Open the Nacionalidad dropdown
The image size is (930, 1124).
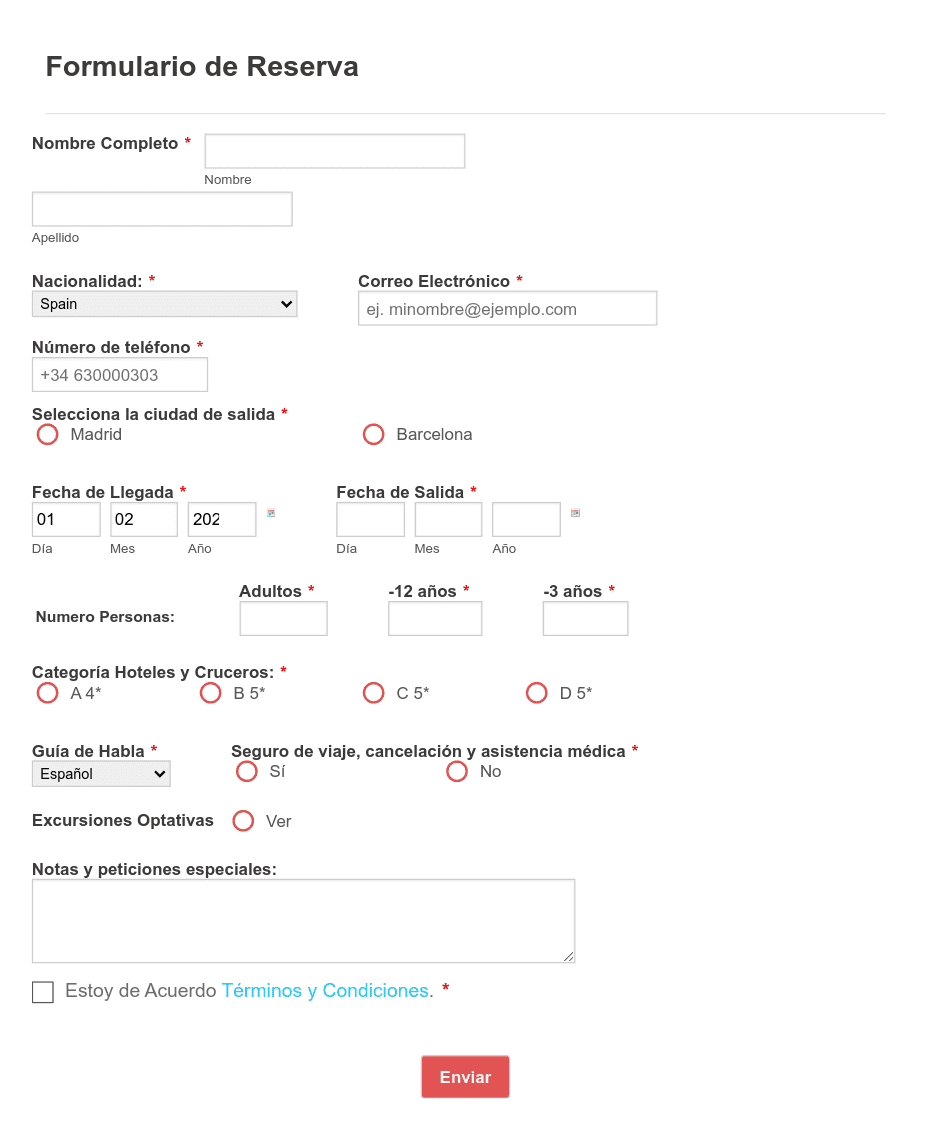coord(164,303)
